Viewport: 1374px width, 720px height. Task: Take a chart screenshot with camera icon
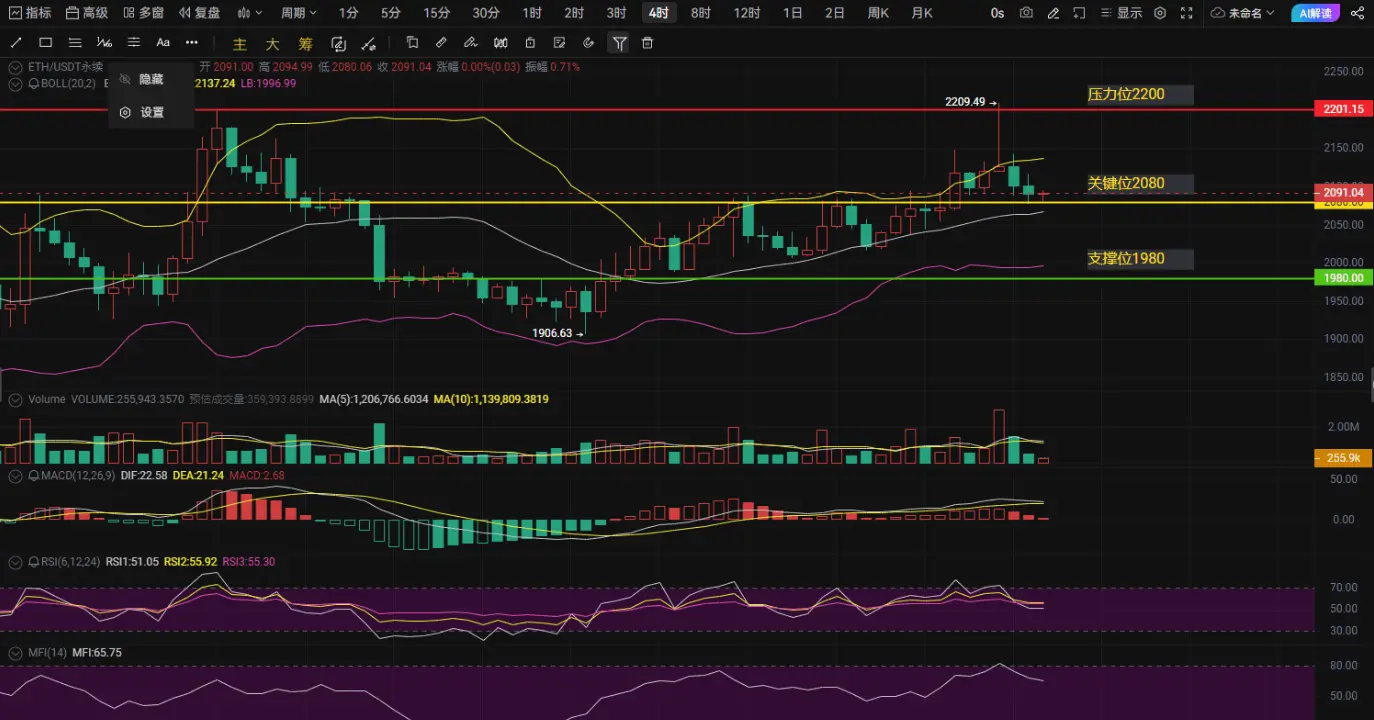tap(1026, 13)
